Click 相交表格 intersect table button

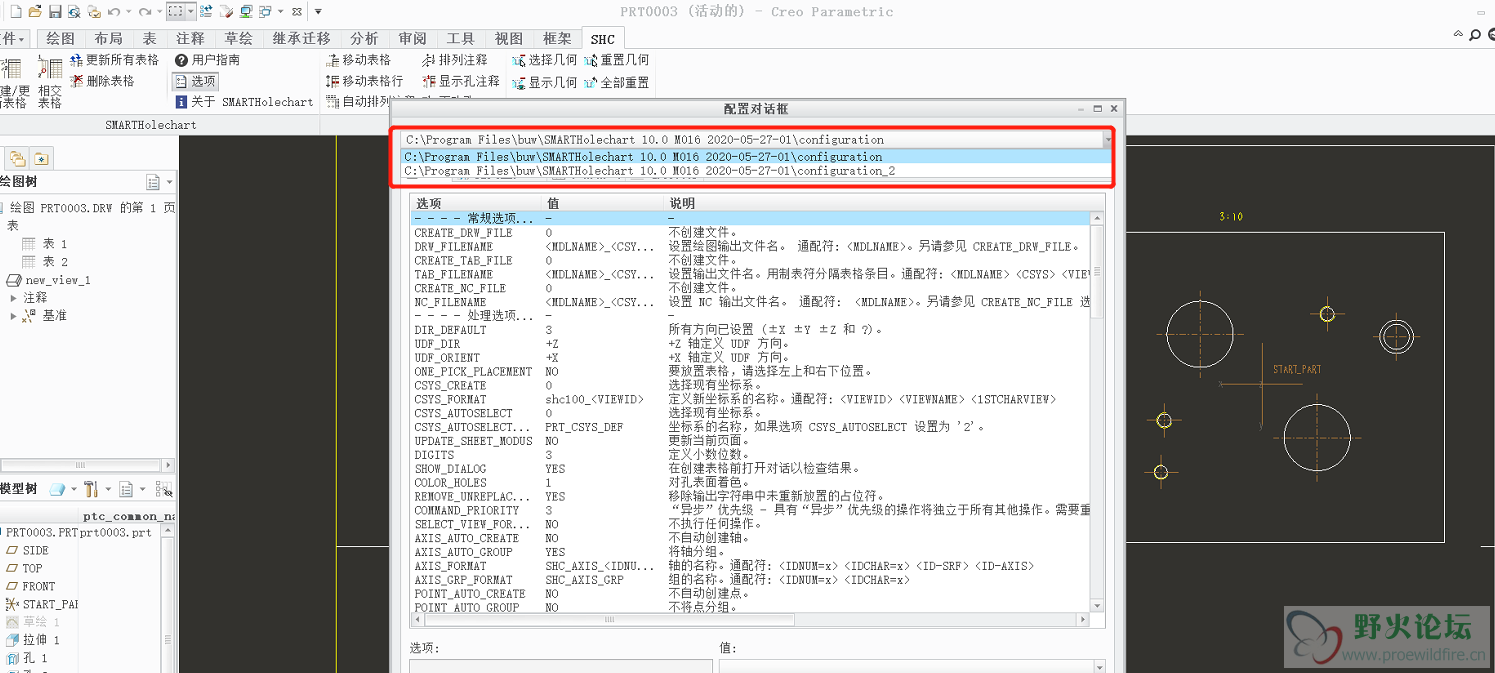(49, 83)
